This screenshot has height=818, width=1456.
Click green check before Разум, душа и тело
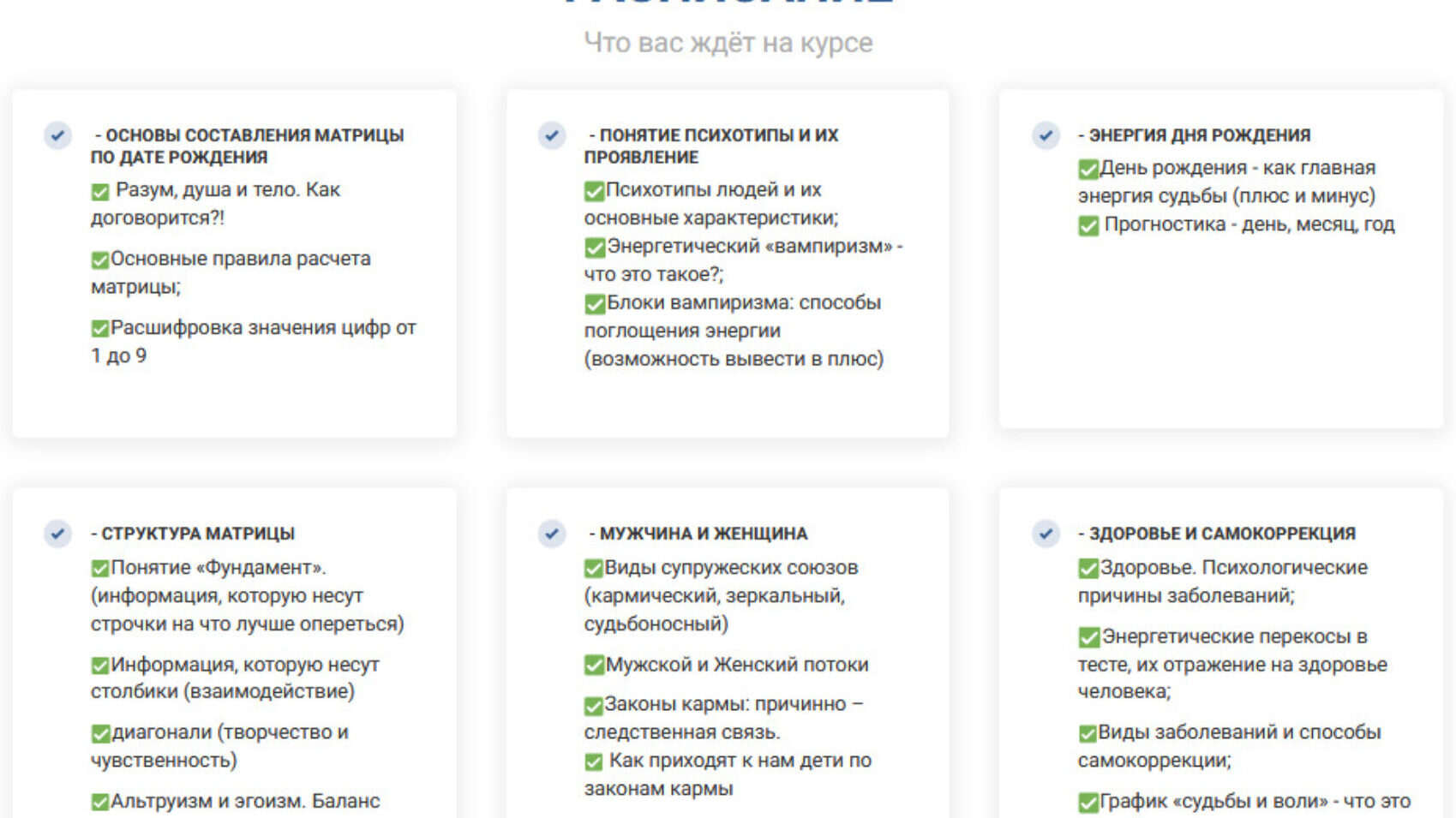coord(100,191)
